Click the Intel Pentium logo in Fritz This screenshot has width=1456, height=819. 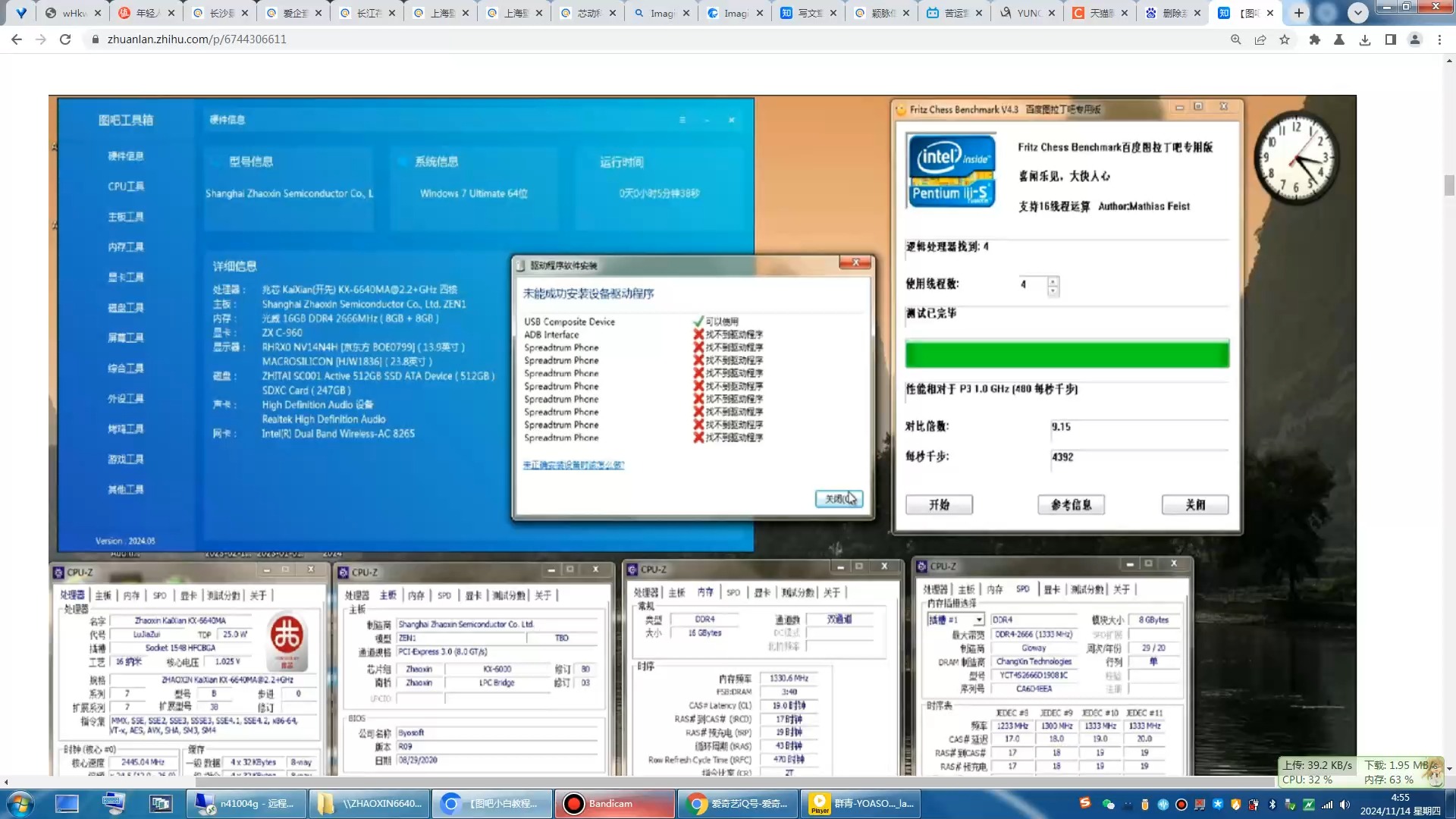point(951,171)
